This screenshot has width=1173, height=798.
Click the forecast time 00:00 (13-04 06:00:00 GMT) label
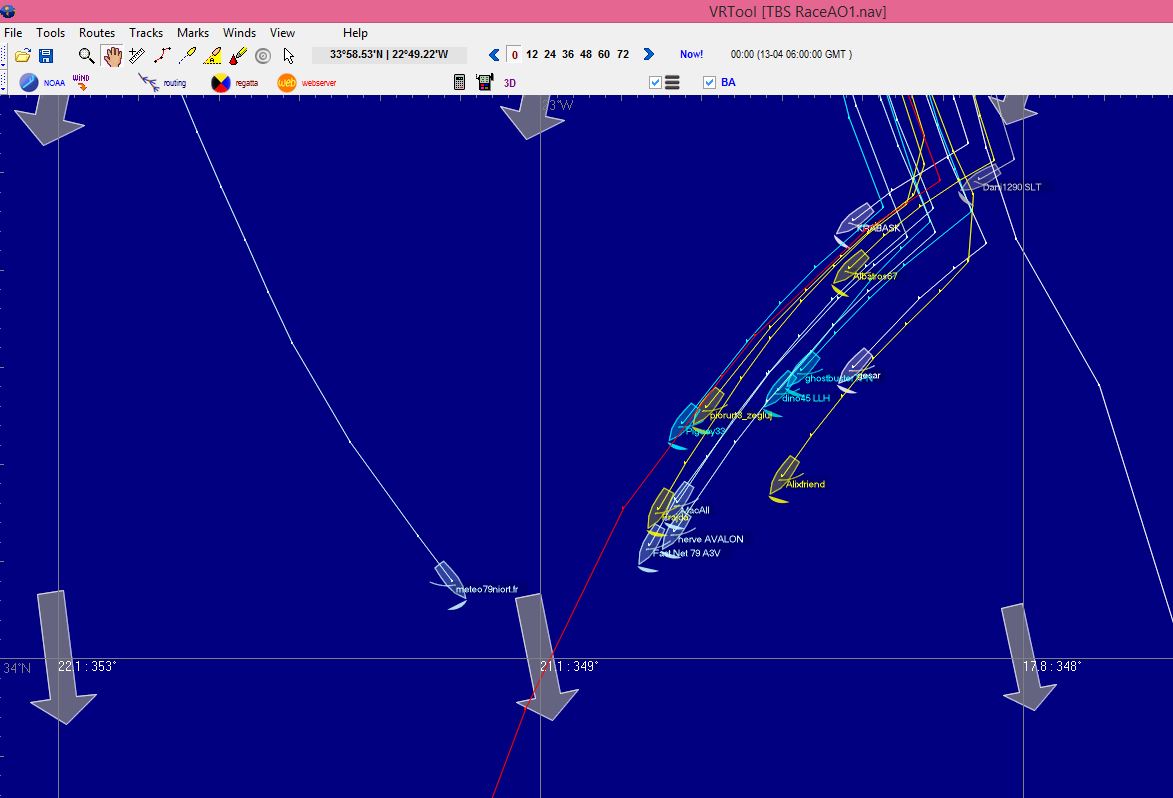(791, 55)
